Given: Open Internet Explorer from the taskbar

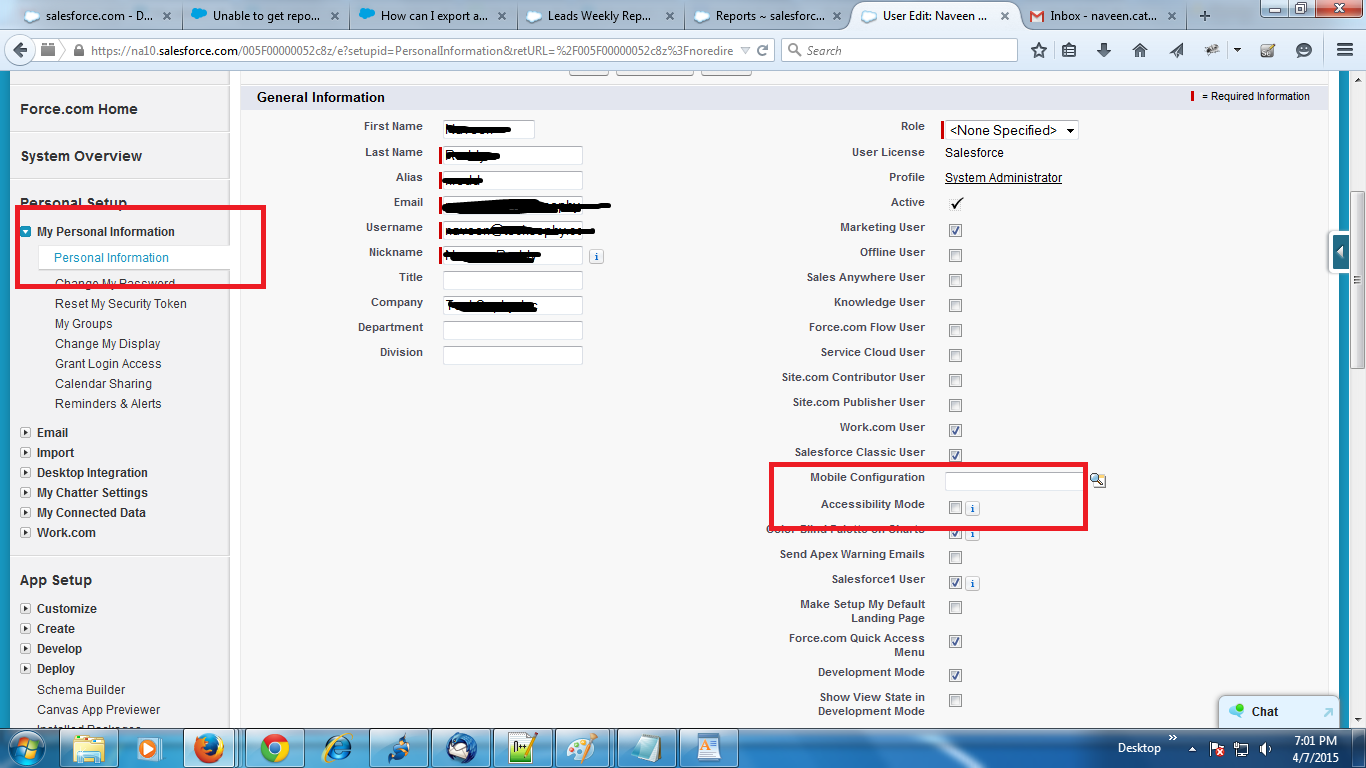Looking at the screenshot, I should [x=337, y=748].
